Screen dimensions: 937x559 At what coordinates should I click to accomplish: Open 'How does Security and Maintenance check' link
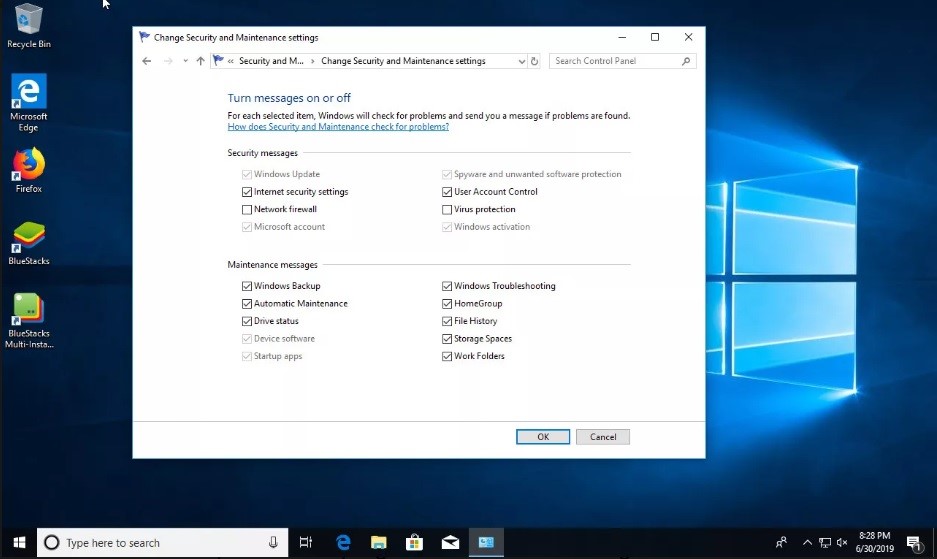coord(338,127)
